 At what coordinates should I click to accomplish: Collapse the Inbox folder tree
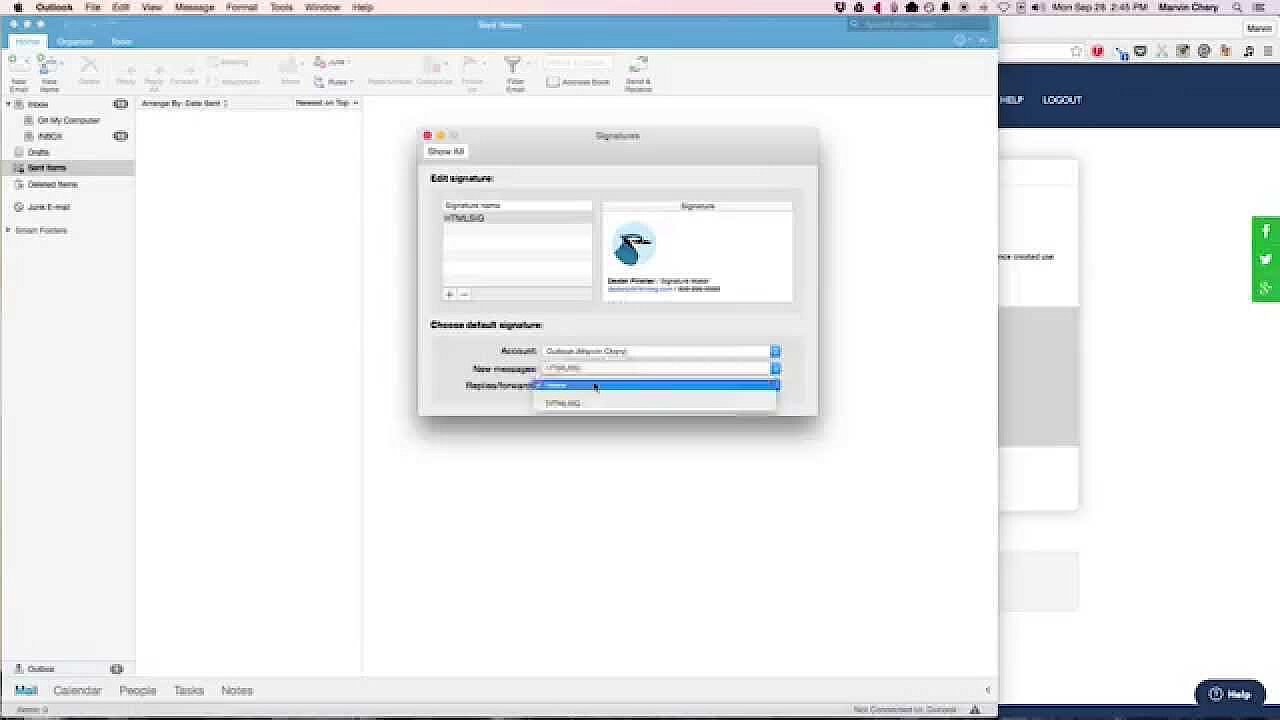(x=8, y=104)
